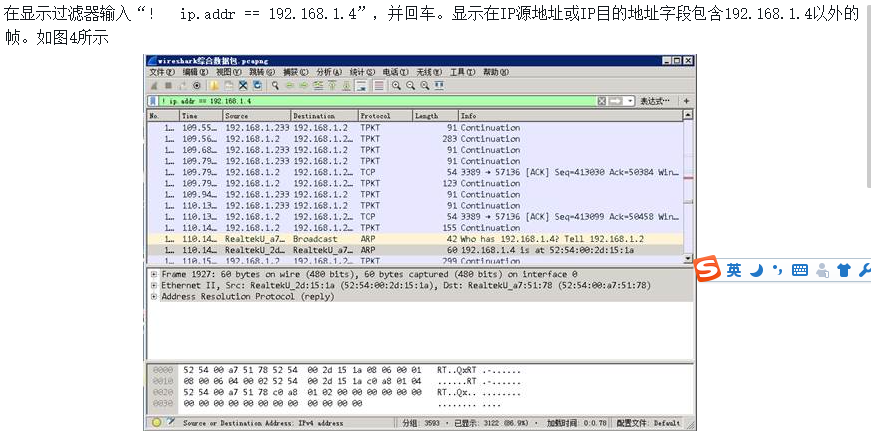Sort by the Source column header
This screenshot has width=871, height=437.
[x=257, y=116]
